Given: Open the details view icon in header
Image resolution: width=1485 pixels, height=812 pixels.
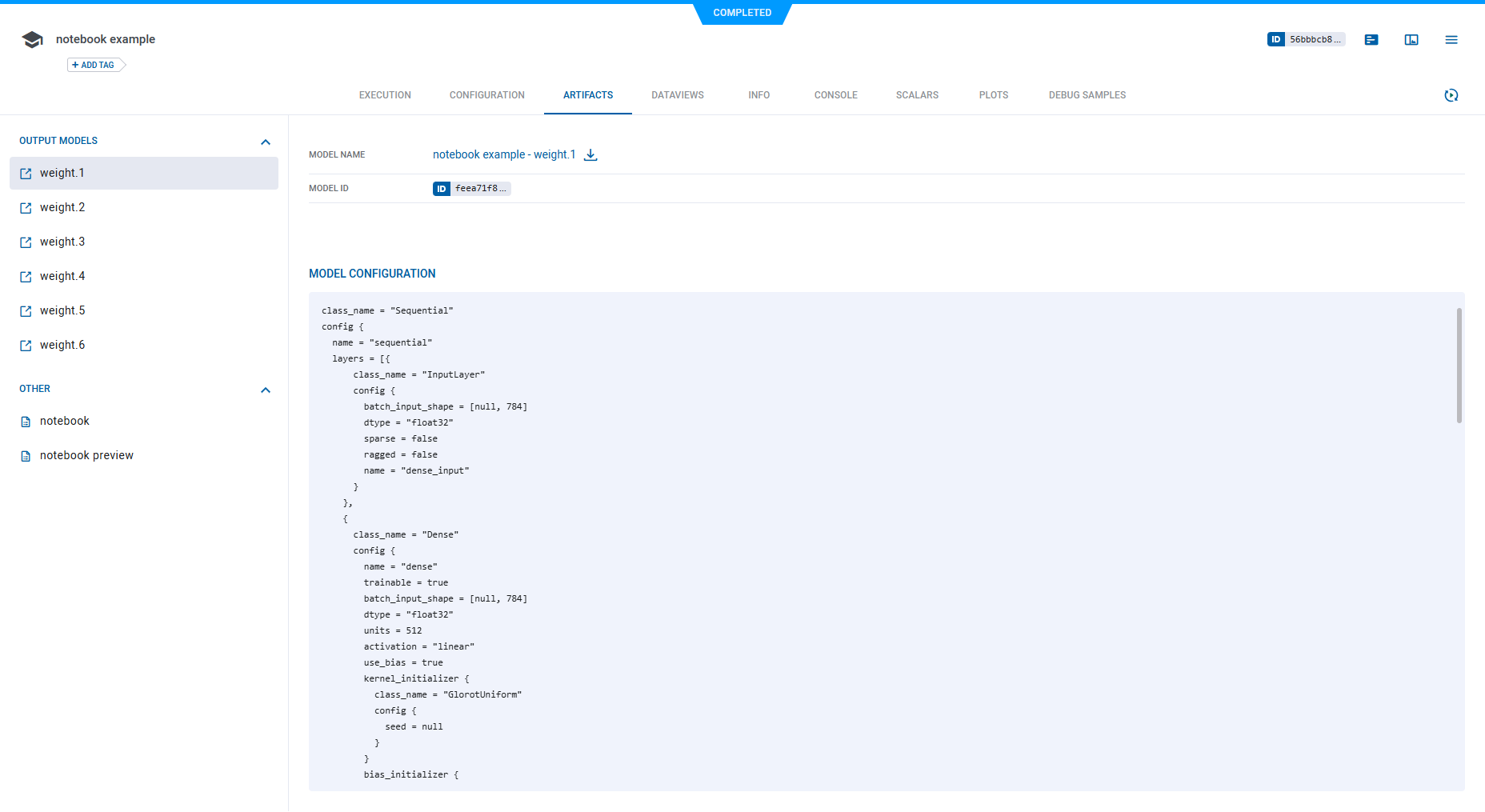Looking at the screenshot, I should click(1371, 39).
